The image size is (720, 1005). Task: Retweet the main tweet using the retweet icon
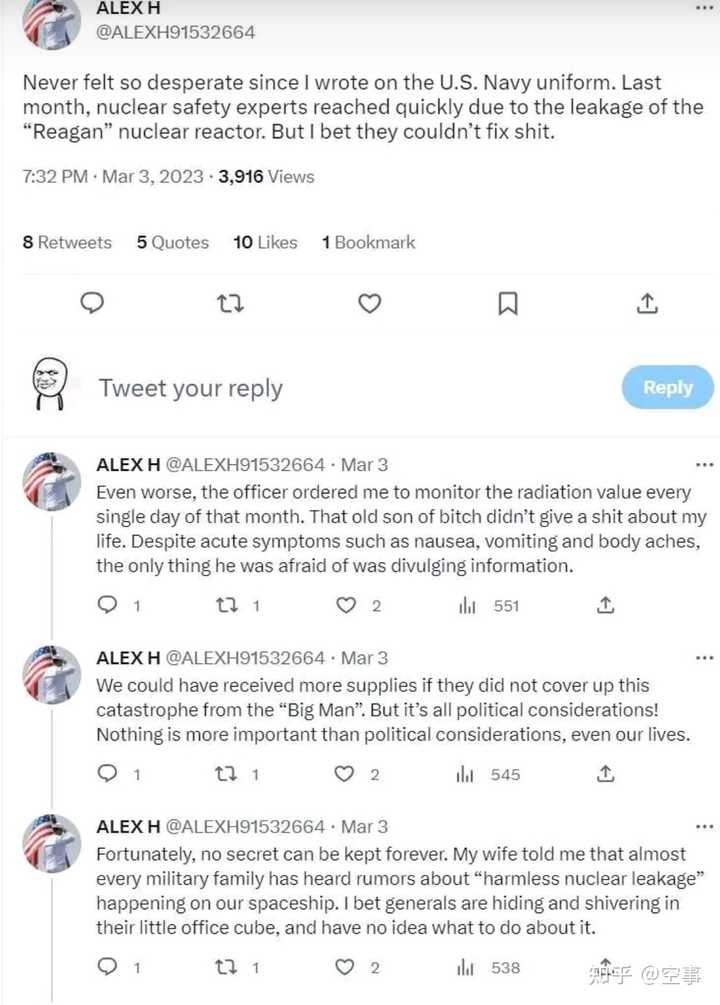pos(230,303)
